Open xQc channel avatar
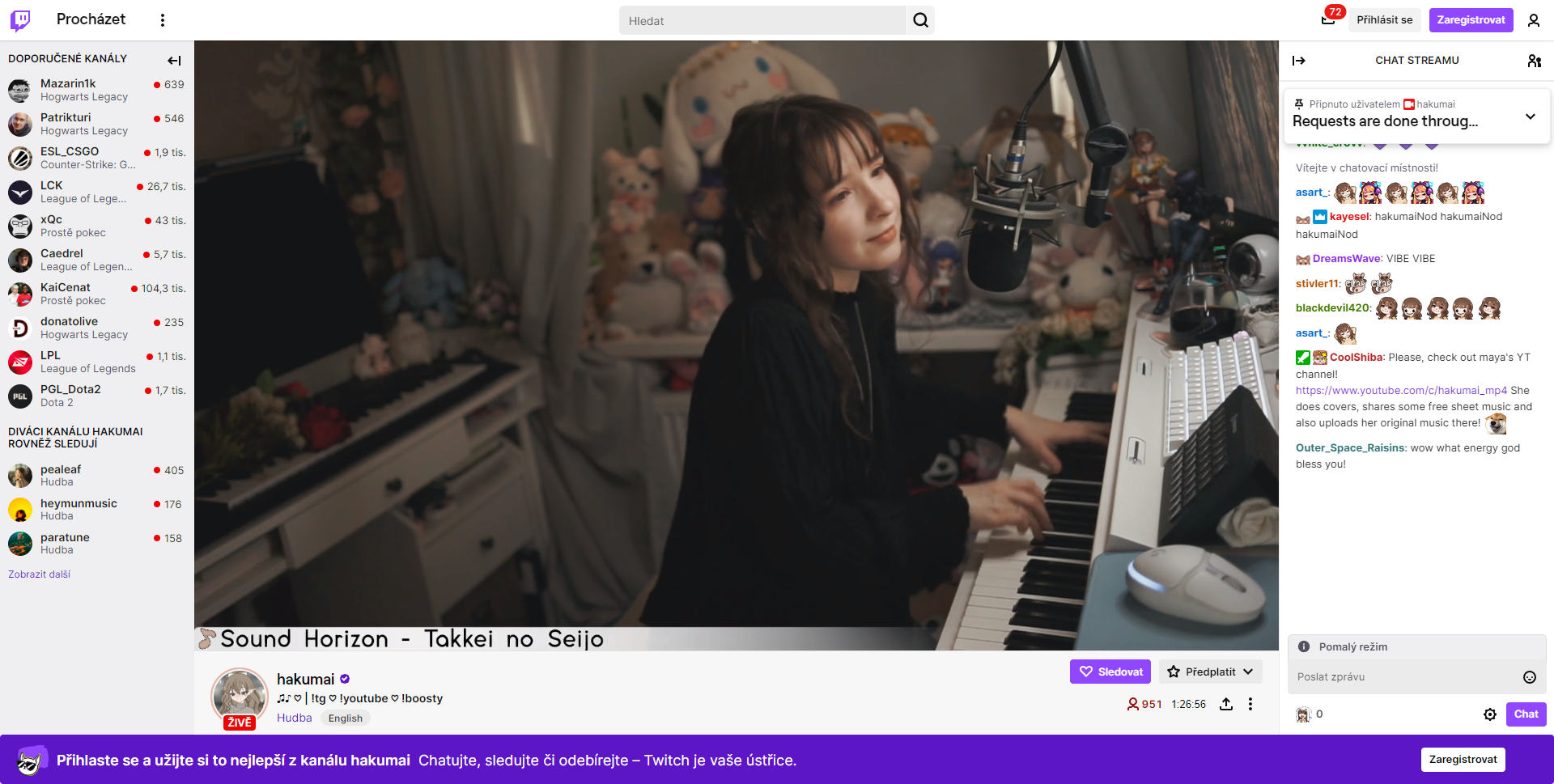Image resolution: width=1554 pixels, height=784 pixels. (x=20, y=226)
